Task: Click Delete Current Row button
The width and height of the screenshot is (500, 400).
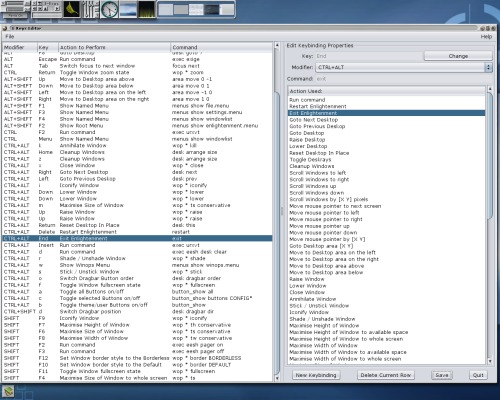Action: [385, 375]
